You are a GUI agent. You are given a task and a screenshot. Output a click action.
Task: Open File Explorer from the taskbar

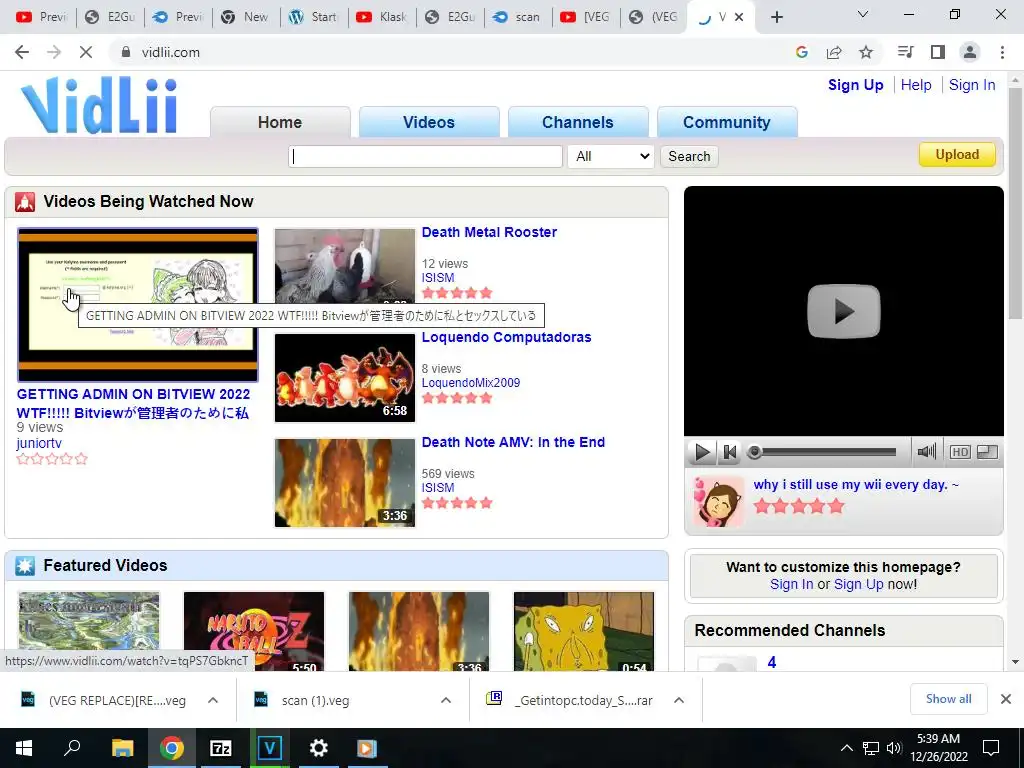click(x=122, y=748)
